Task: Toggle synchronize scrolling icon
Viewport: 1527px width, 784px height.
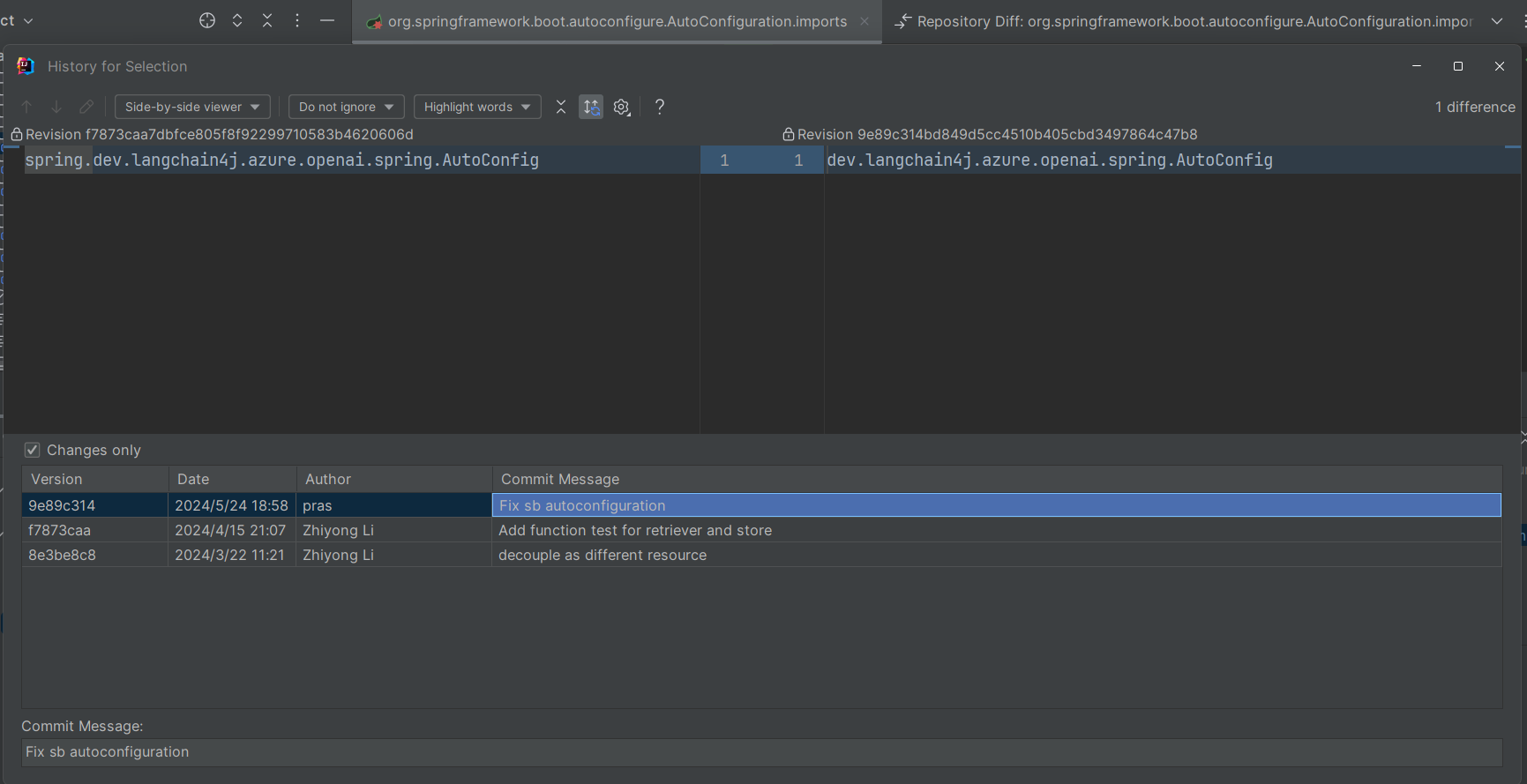Action: 591,107
